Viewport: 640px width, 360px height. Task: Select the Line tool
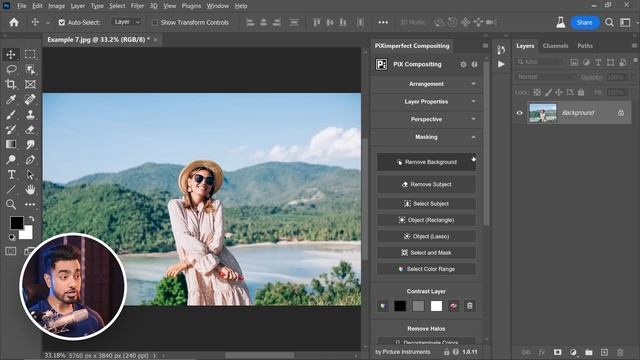(x=11, y=189)
